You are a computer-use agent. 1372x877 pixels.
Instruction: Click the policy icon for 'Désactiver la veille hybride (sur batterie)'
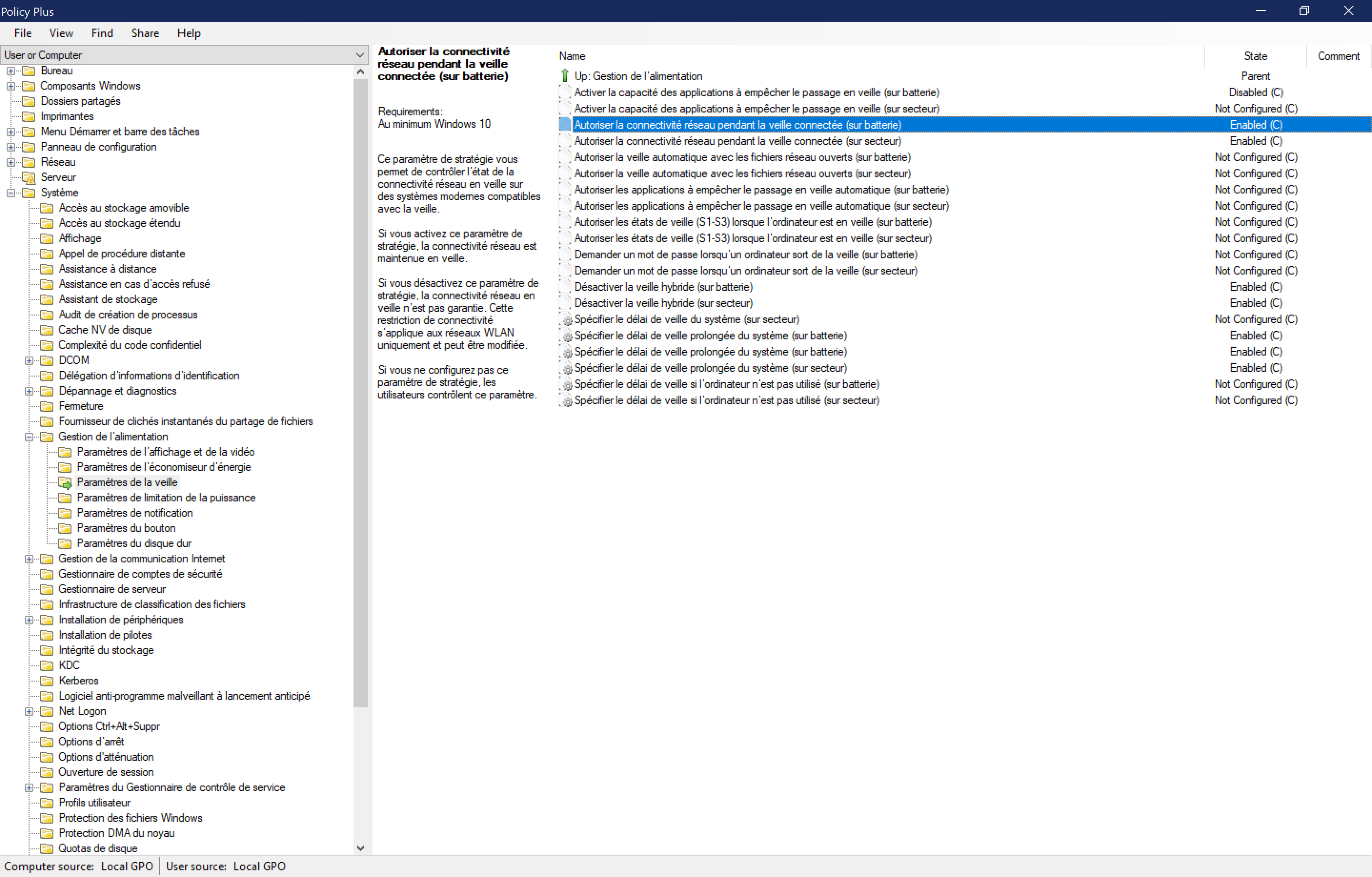(565, 287)
